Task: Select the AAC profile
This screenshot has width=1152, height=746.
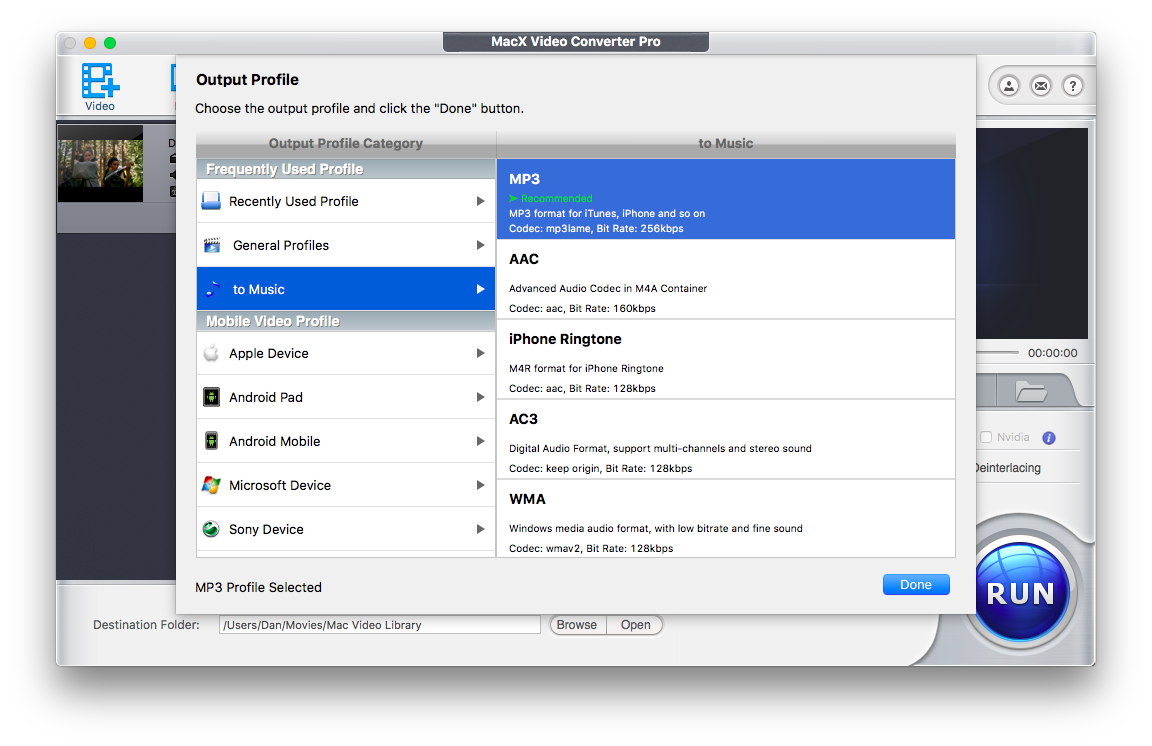Action: point(726,279)
